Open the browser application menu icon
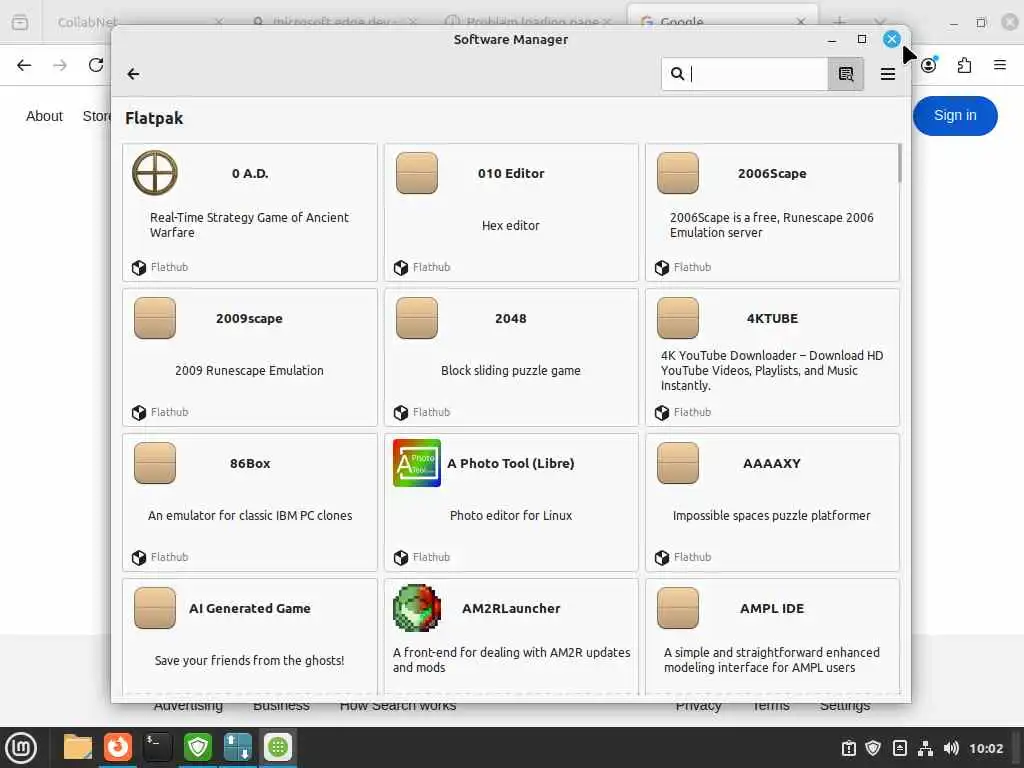 pos(1000,65)
